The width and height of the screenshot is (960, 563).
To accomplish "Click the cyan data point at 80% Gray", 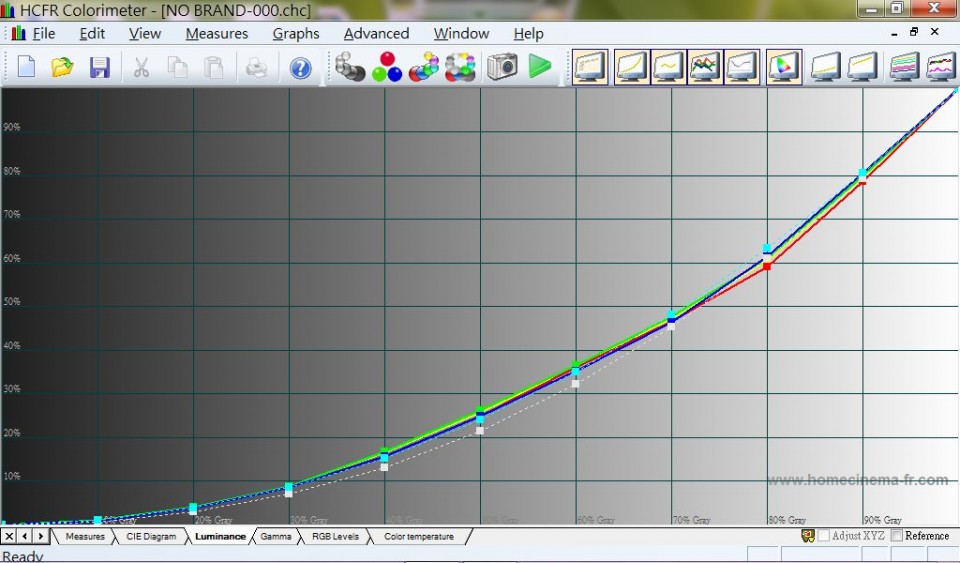I will pyautogui.click(x=767, y=249).
